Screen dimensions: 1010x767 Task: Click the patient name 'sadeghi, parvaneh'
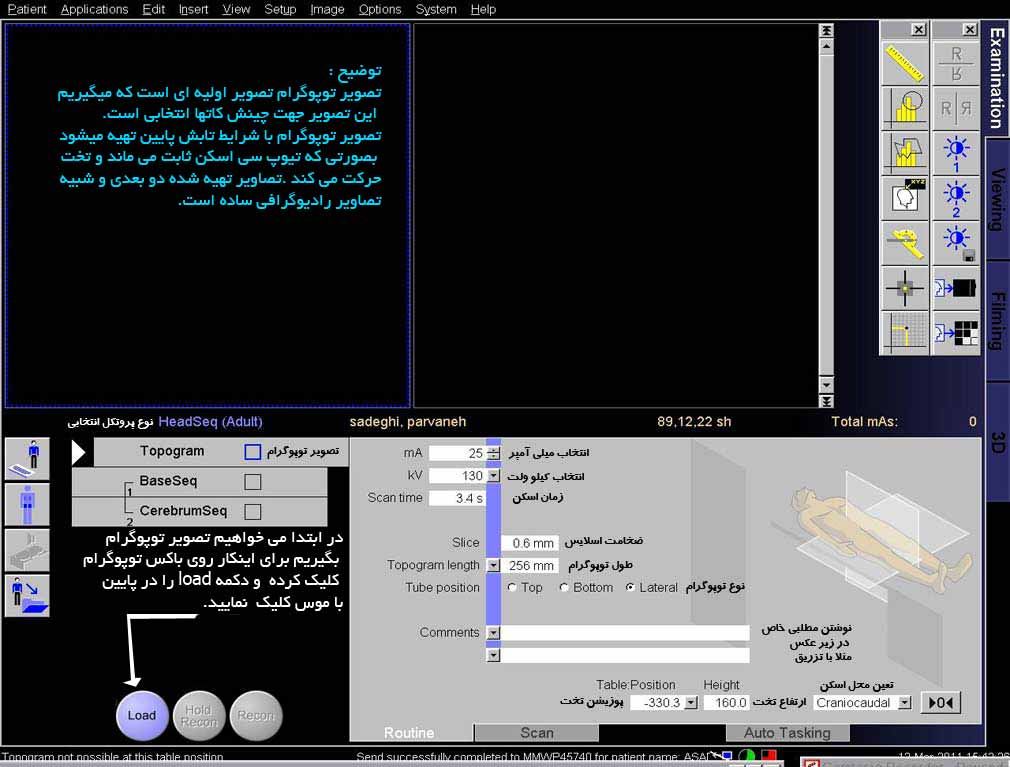[408, 422]
